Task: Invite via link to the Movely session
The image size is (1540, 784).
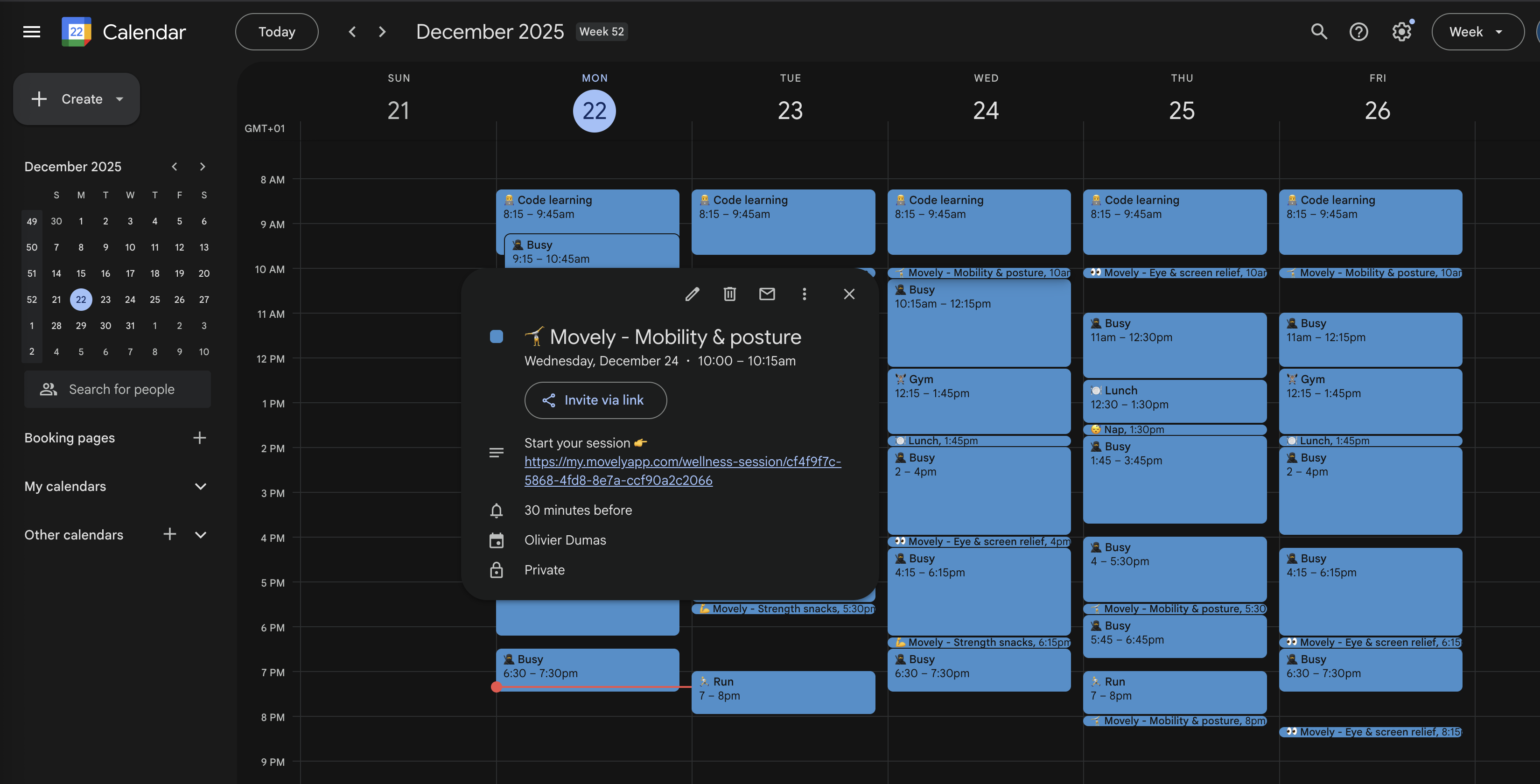Action: coord(595,400)
